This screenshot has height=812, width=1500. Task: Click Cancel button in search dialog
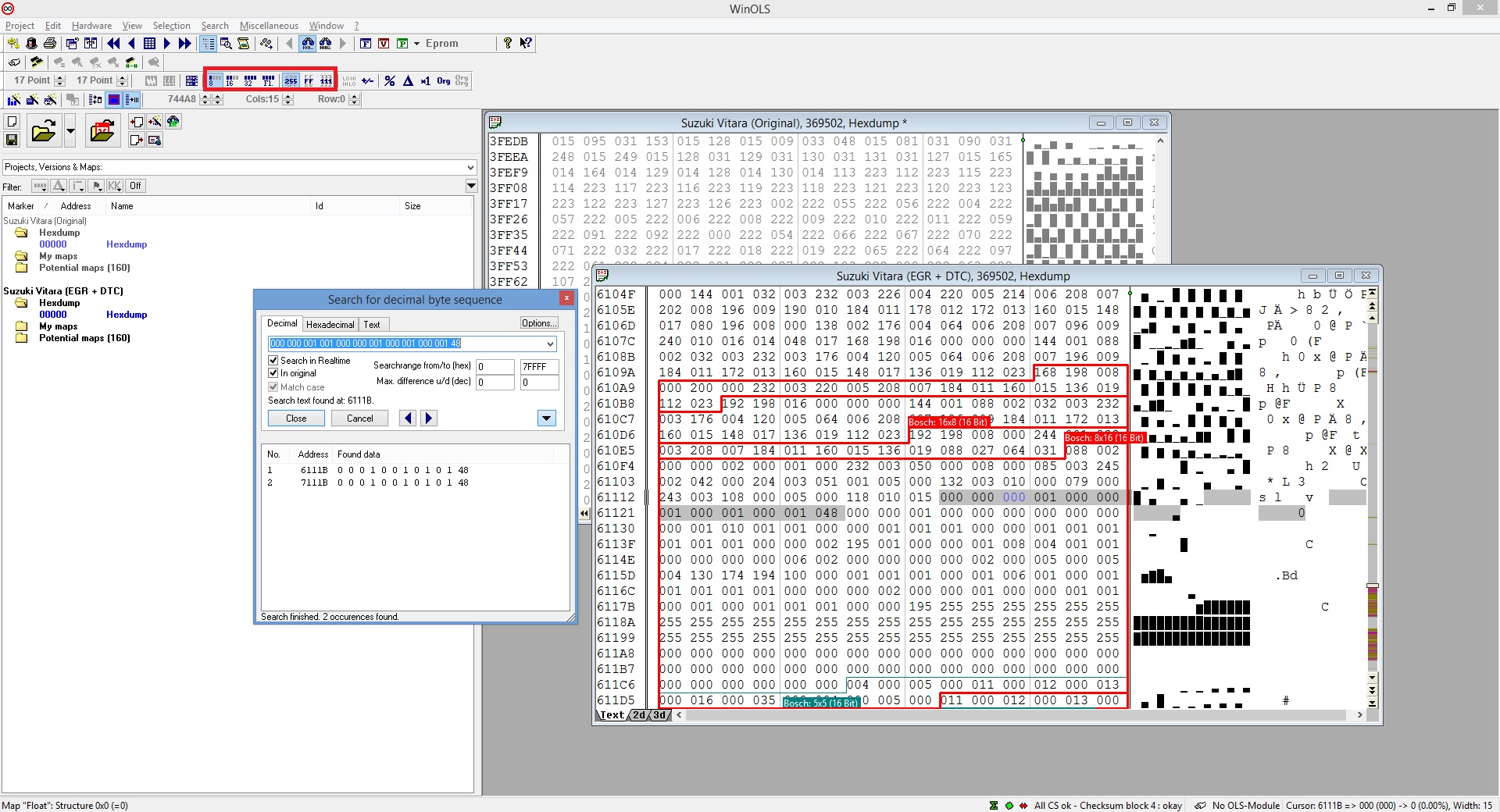[360, 418]
